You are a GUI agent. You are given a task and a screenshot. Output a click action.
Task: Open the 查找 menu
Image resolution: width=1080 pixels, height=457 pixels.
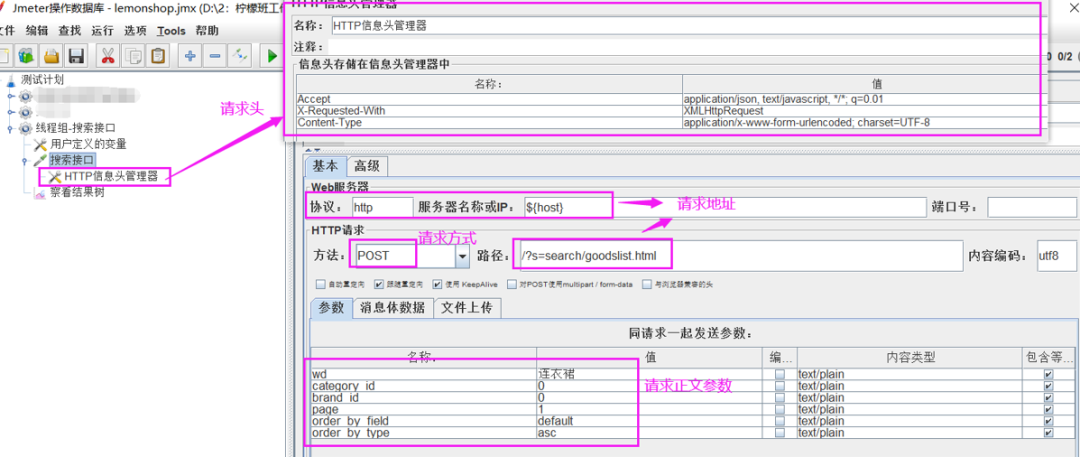point(70,31)
